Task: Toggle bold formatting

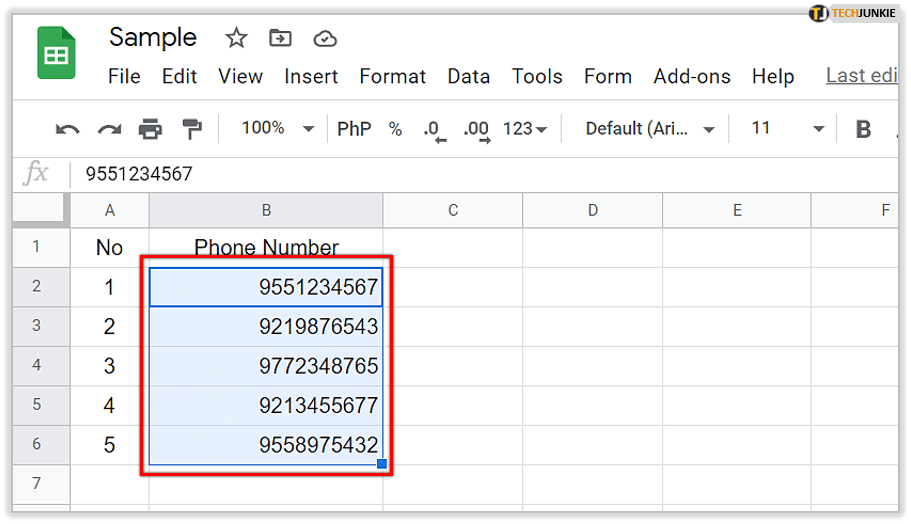Action: [863, 129]
